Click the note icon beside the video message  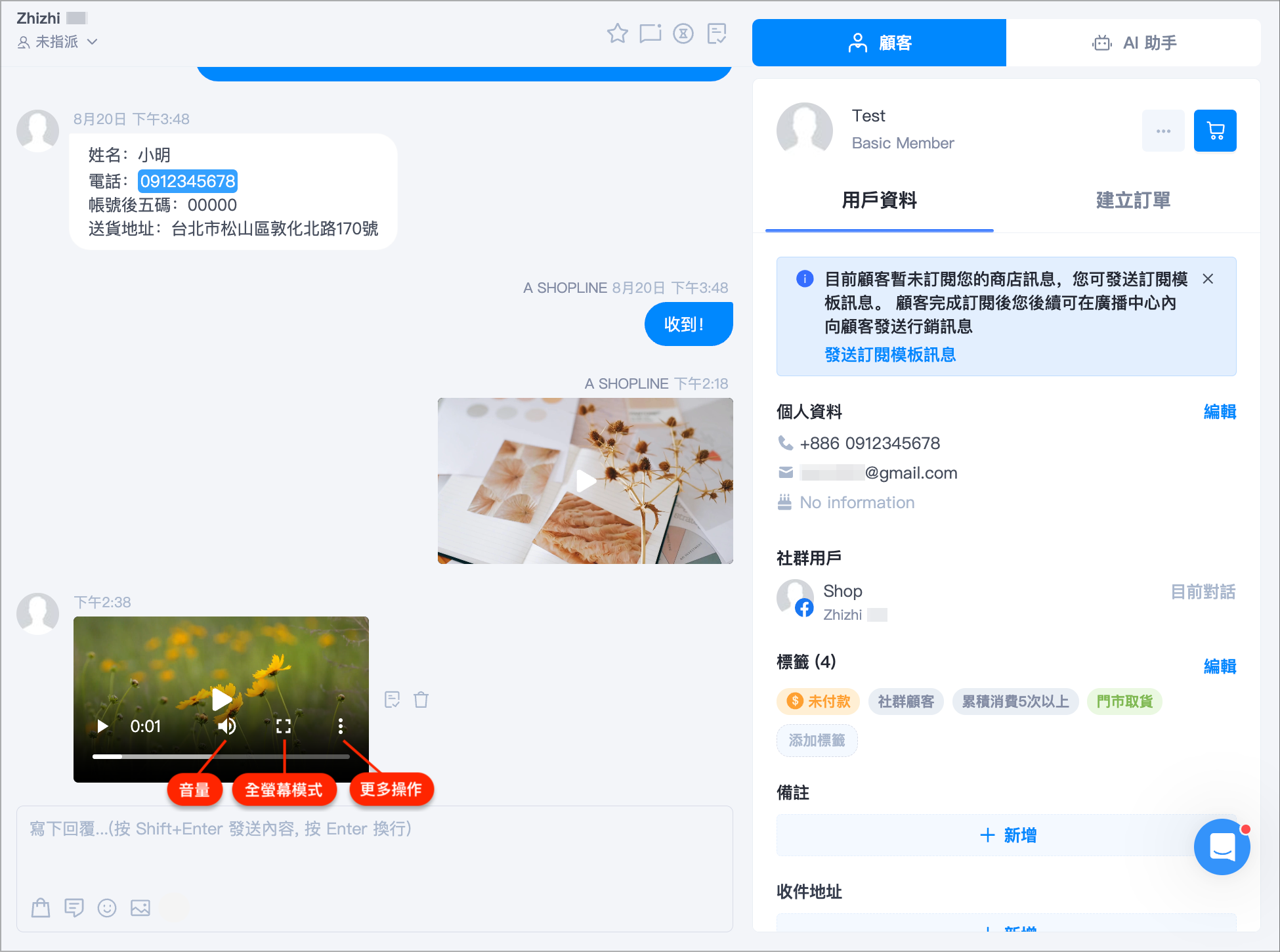392,700
